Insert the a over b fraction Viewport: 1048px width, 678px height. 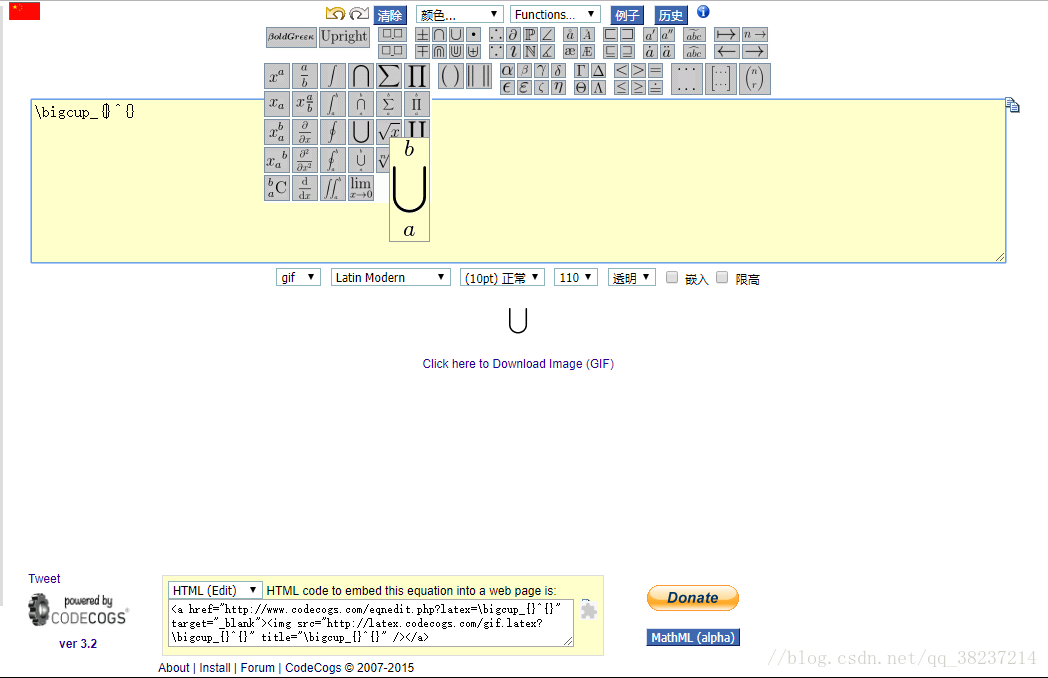pyautogui.click(x=305, y=77)
